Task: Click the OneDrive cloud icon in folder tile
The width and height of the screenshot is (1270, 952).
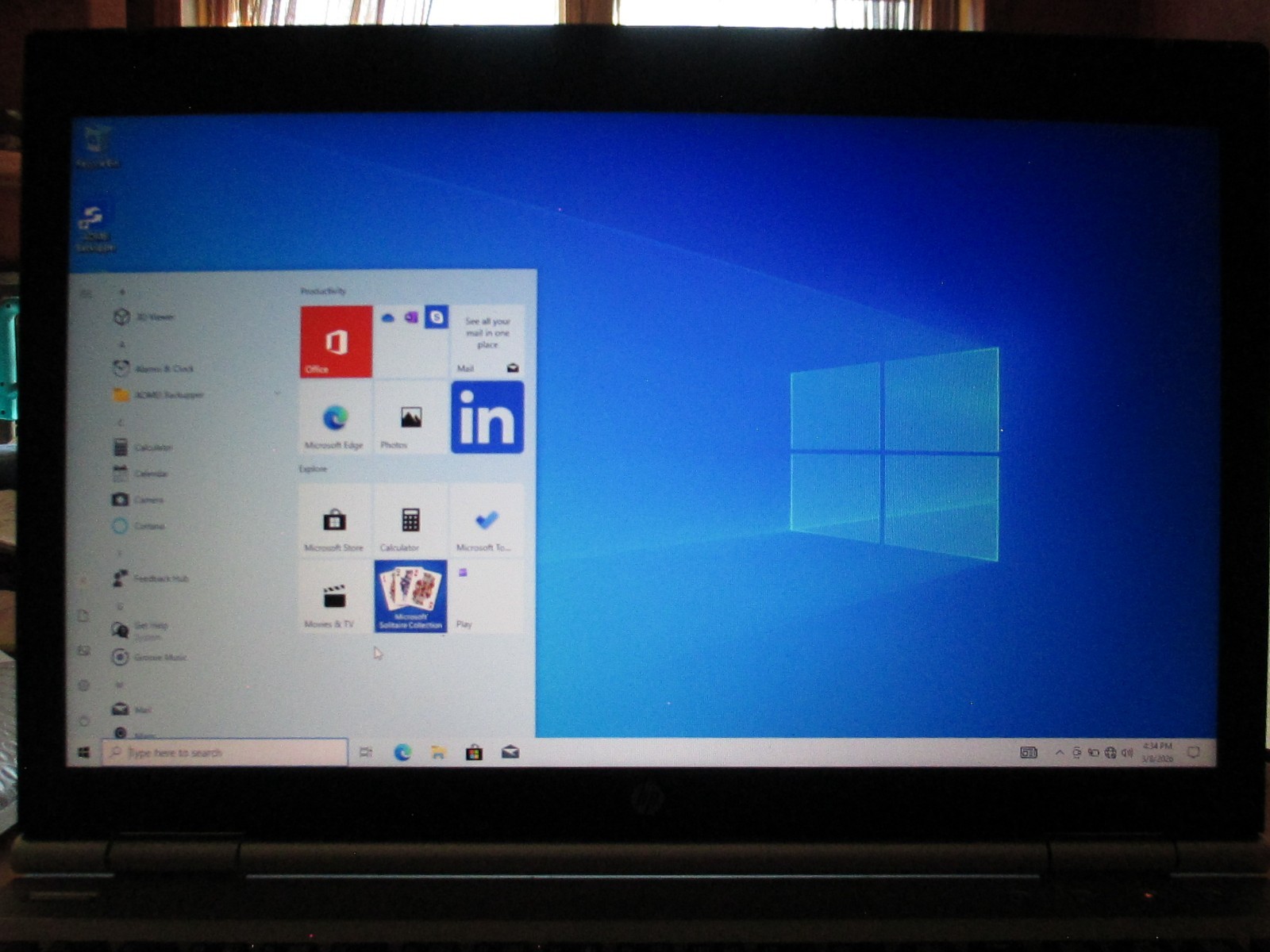Action: [x=387, y=317]
